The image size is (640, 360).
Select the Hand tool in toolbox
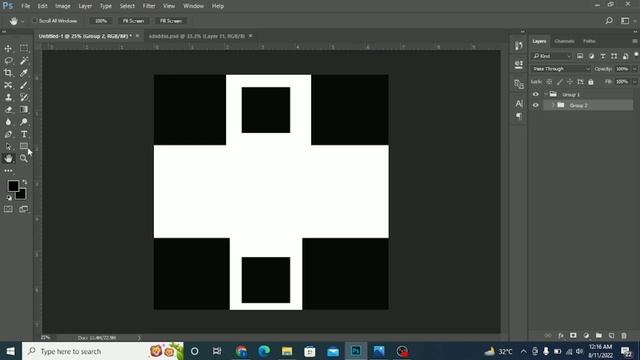(8, 158)
